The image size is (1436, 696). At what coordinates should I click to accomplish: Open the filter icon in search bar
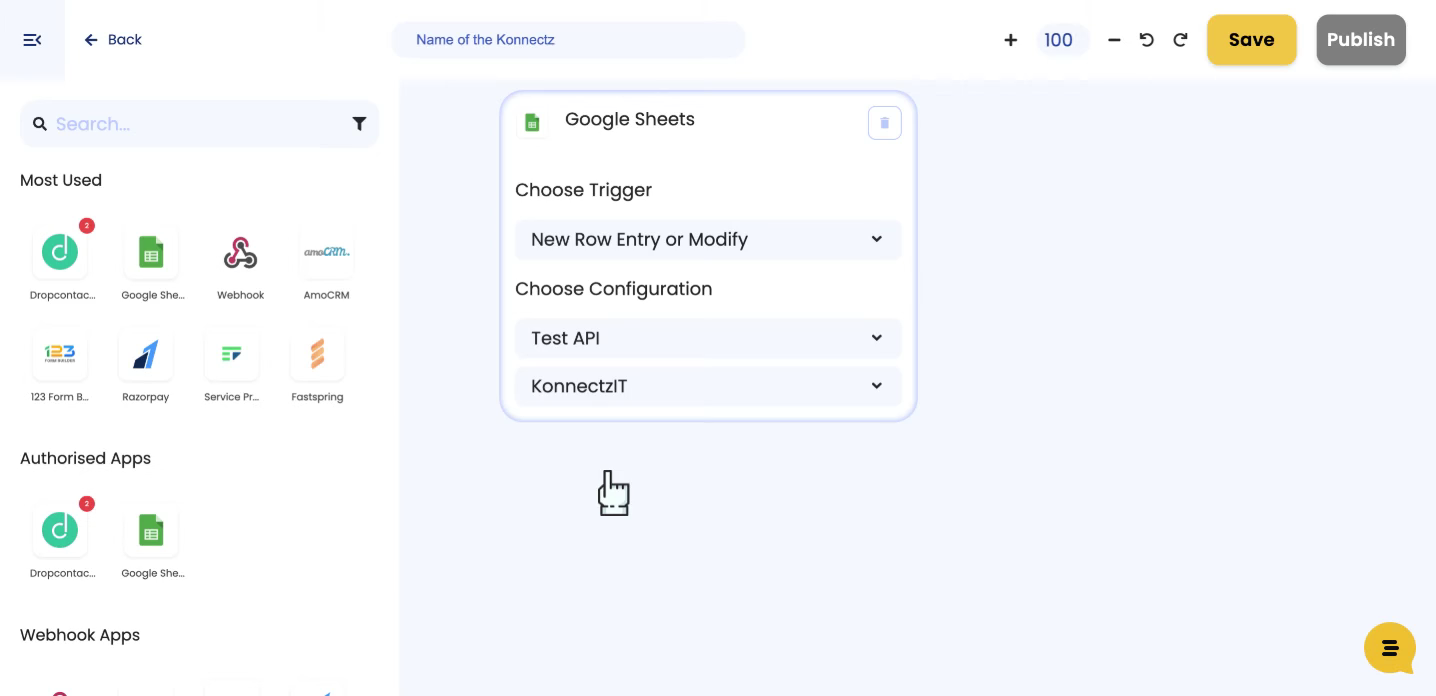[359, 124]
